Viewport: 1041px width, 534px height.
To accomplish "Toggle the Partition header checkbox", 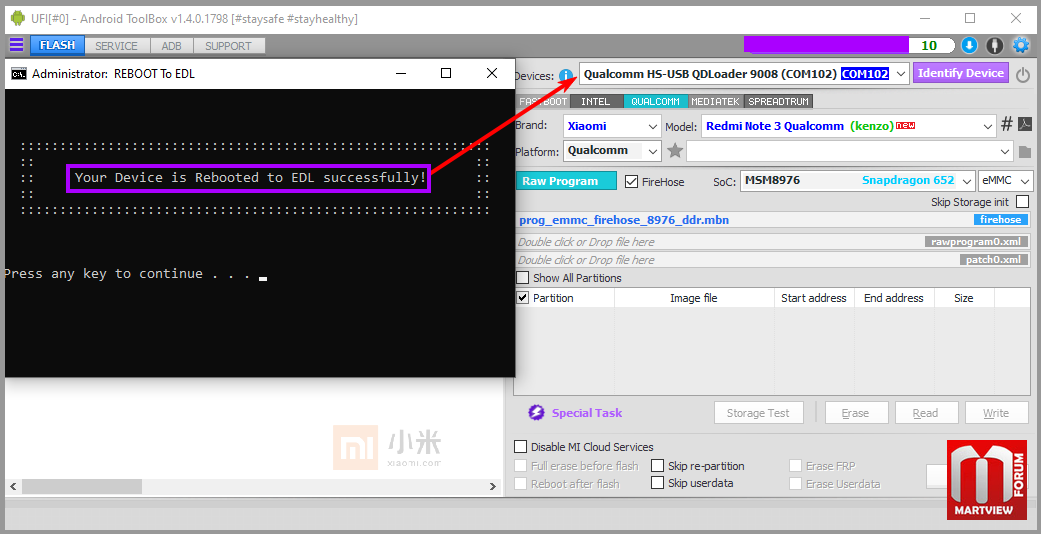I will point(523,298).
